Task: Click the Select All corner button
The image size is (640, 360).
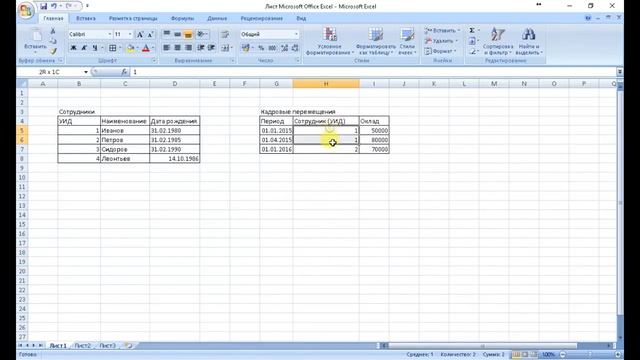Action: click(x=22, y=84)
